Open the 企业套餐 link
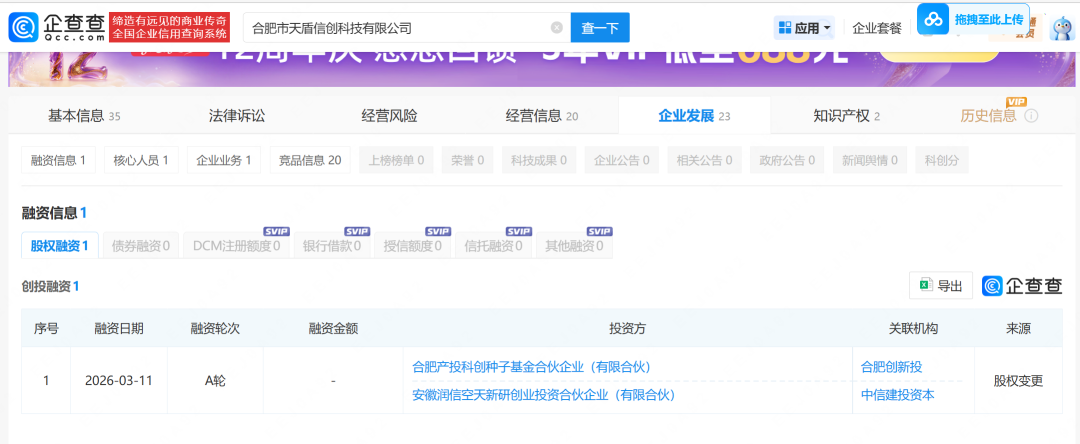 click(877, 28)
